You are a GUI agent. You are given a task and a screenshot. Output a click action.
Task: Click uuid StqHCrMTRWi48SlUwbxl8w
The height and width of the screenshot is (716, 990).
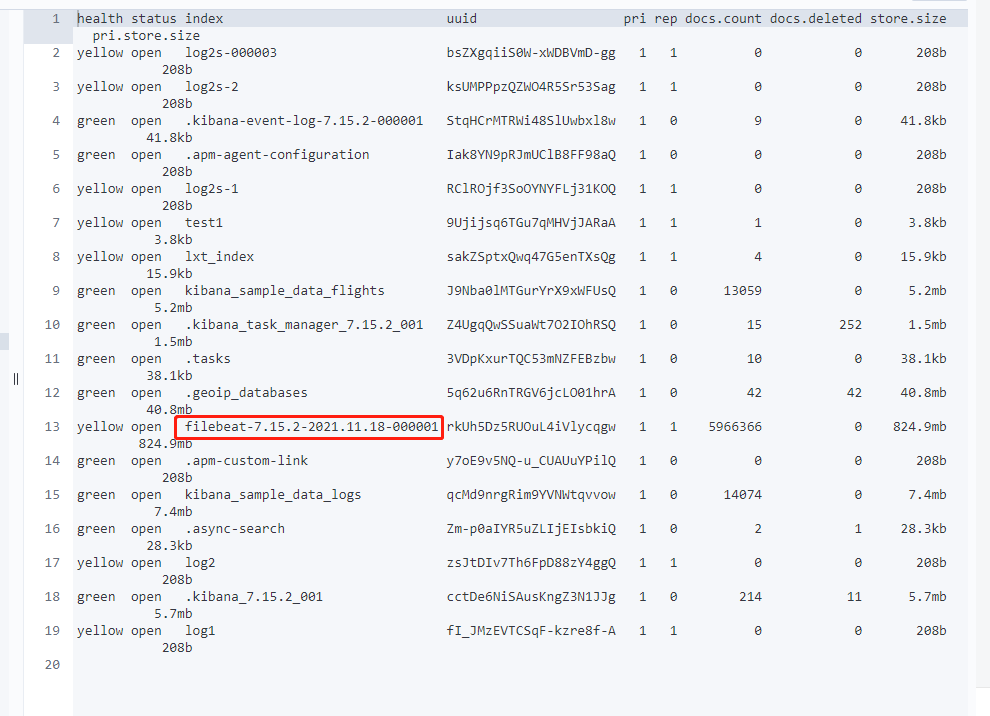531,121
